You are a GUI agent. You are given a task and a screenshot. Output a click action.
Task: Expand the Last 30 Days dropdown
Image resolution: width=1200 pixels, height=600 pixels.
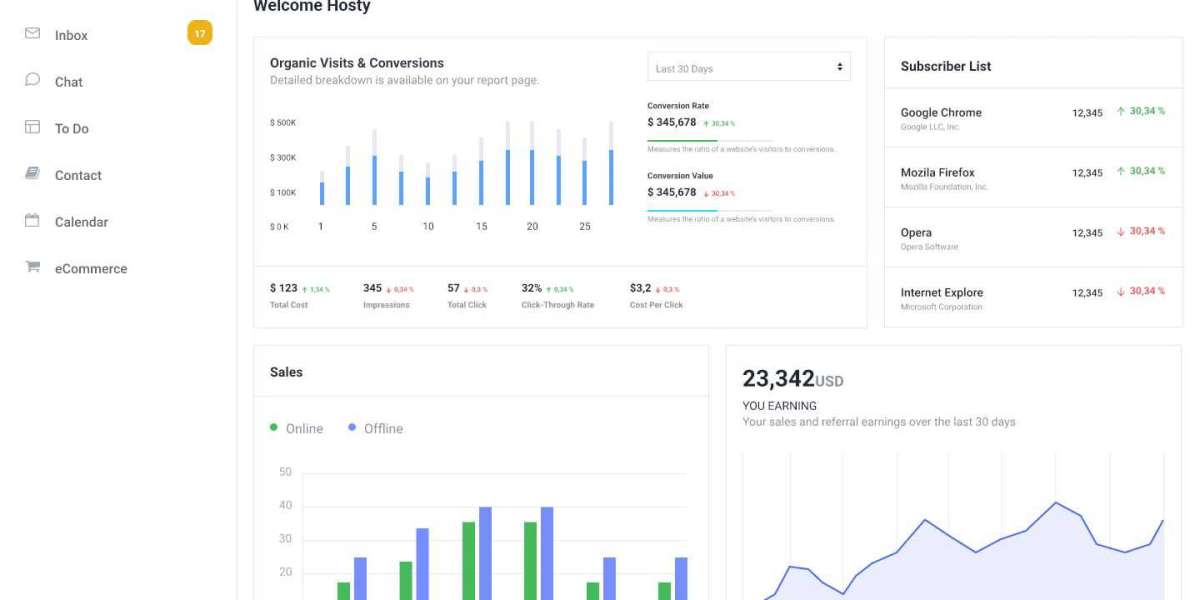pos(748,68)
